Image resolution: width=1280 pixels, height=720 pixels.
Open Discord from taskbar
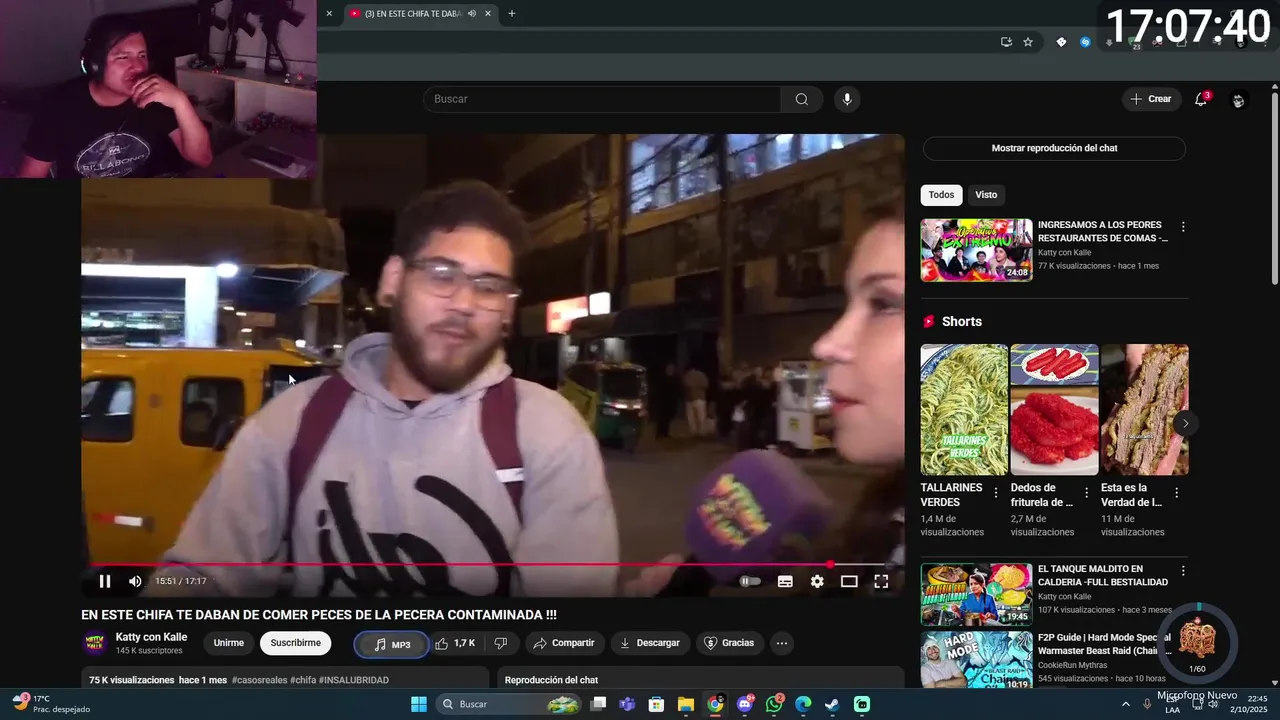(745, 704)
